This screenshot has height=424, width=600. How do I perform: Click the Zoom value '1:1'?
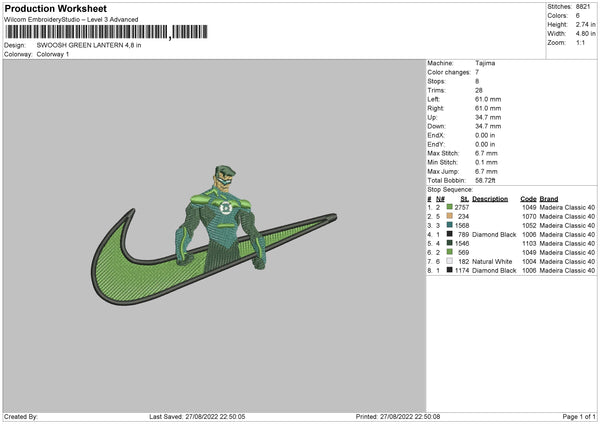point(580,42)
